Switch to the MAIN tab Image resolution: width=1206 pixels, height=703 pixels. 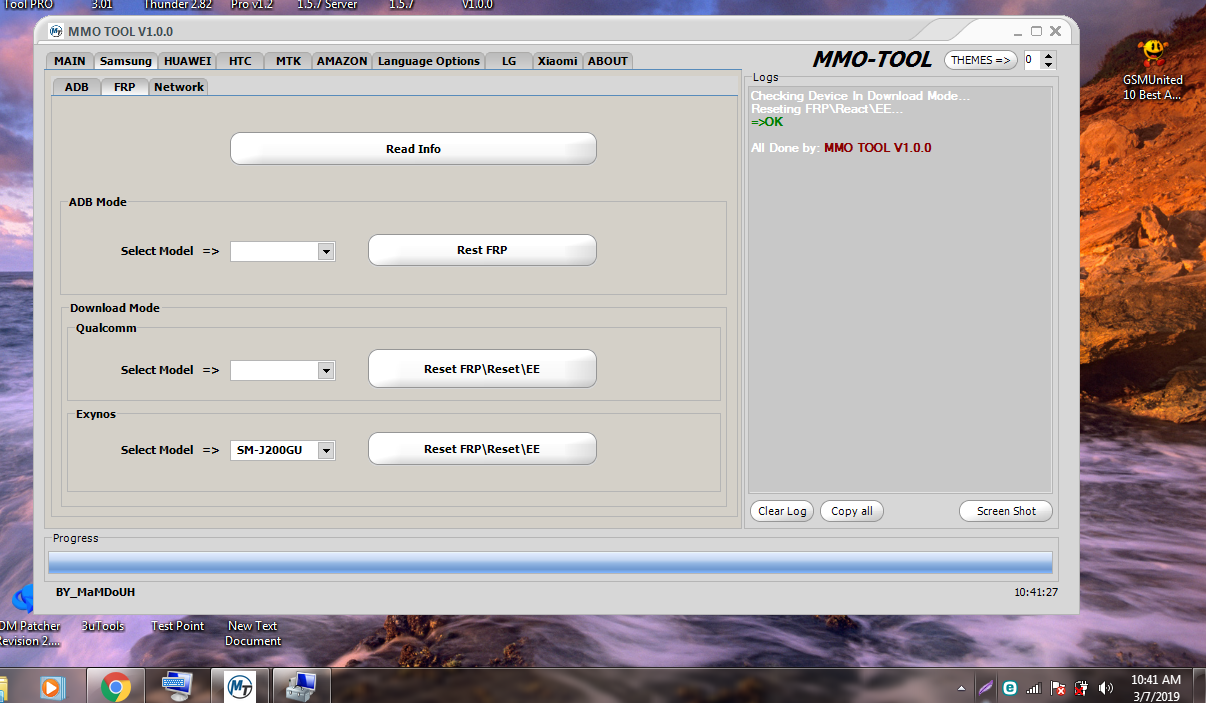point(70,61)
